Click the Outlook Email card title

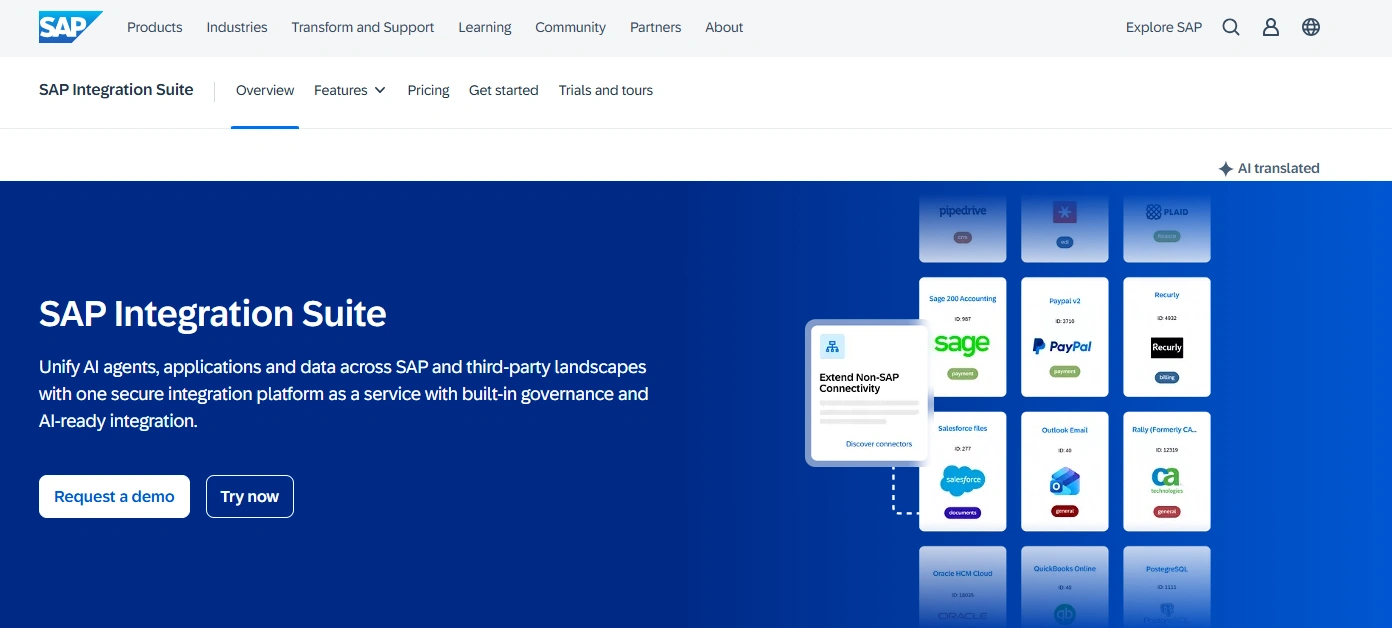click(x=1065, y=430)
